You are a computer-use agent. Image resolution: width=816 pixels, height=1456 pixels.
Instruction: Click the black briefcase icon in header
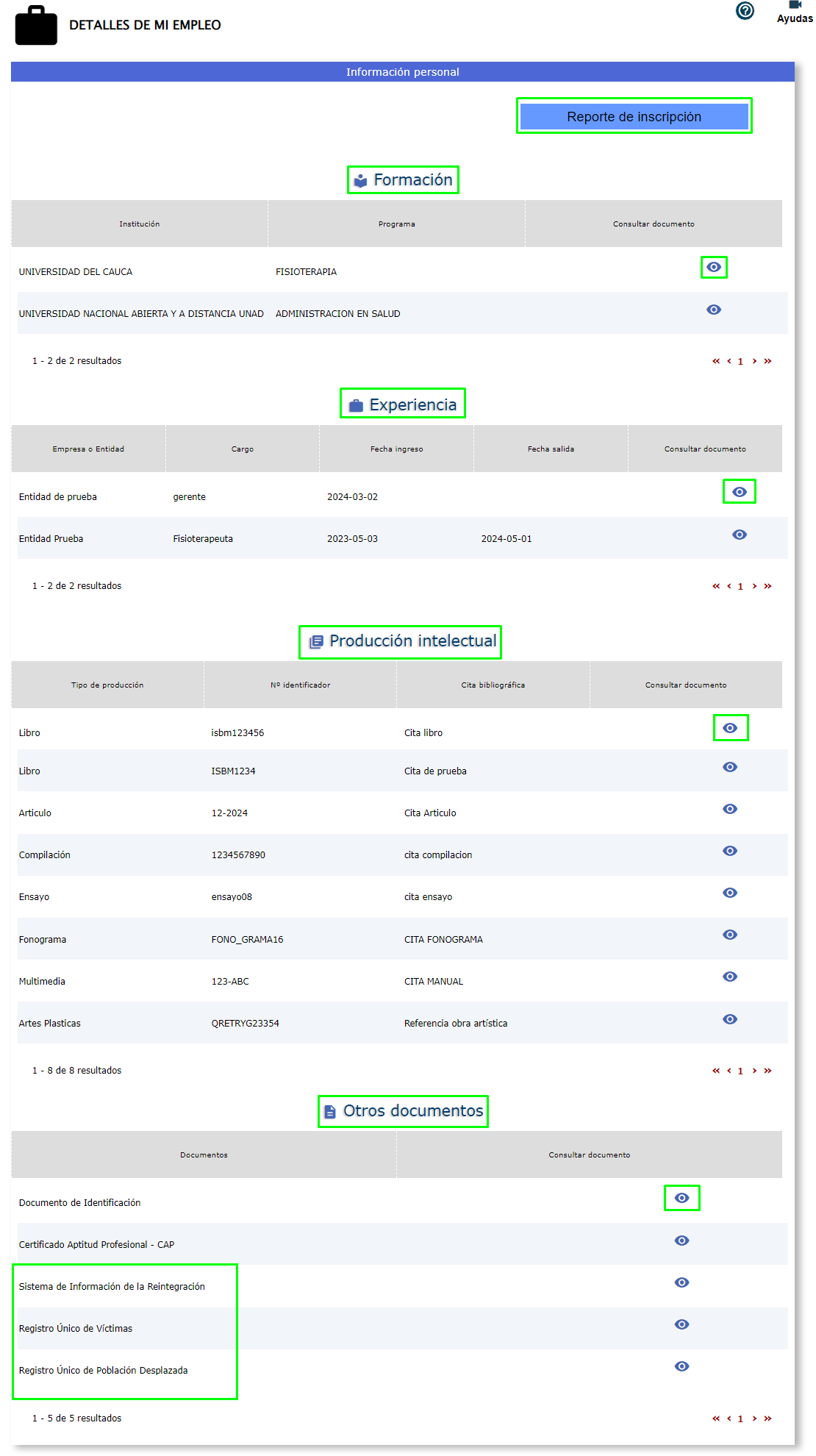pos(36,26)
